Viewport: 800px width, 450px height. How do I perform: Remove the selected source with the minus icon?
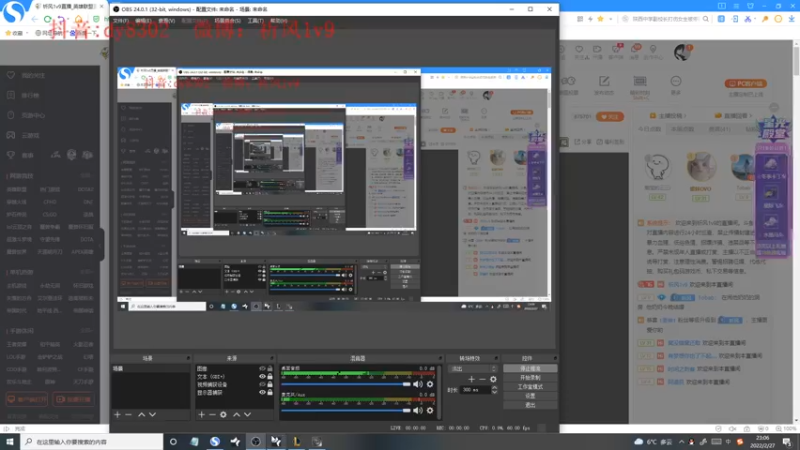212,415
